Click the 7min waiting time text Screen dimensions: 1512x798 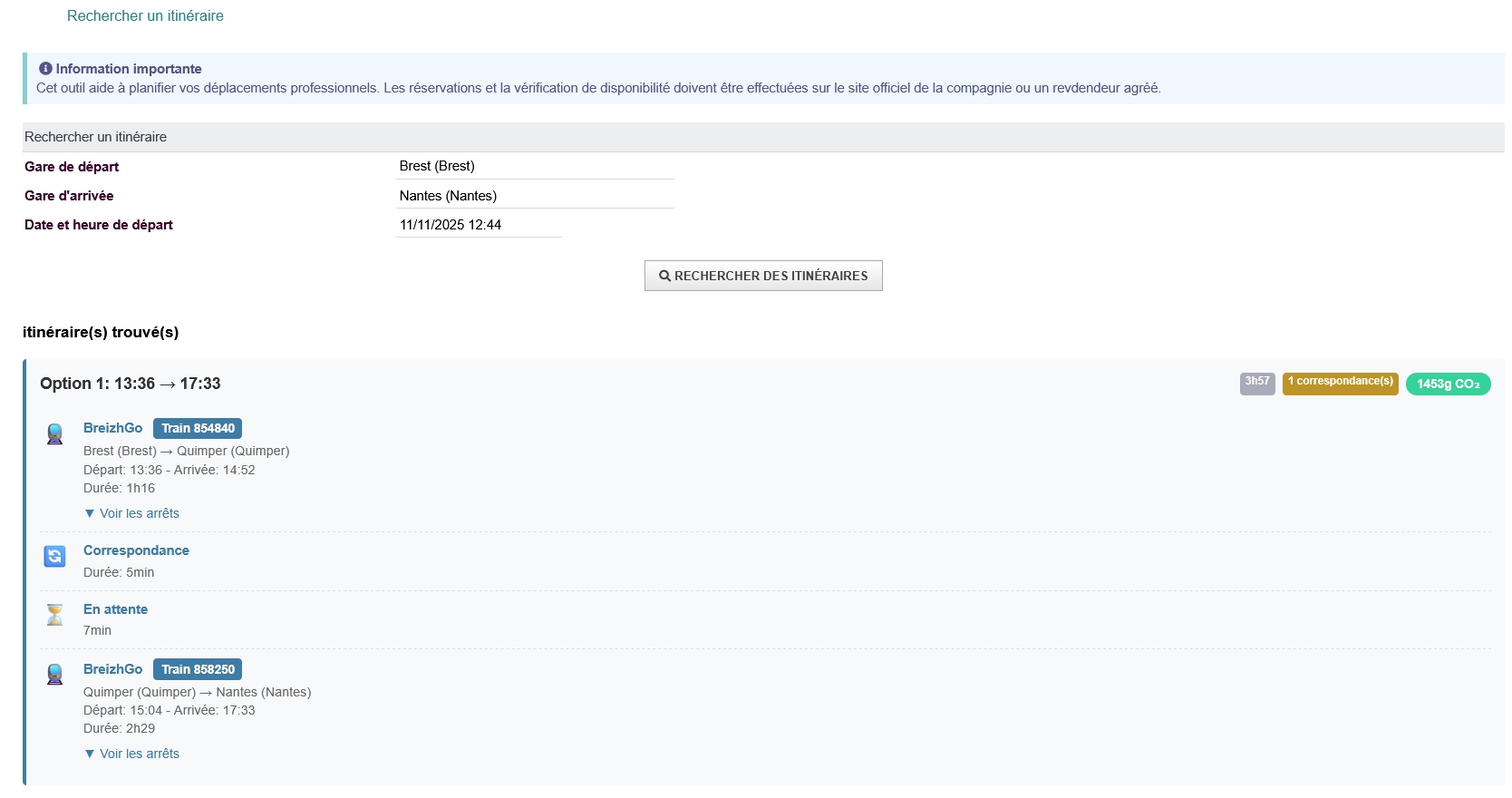97,630
